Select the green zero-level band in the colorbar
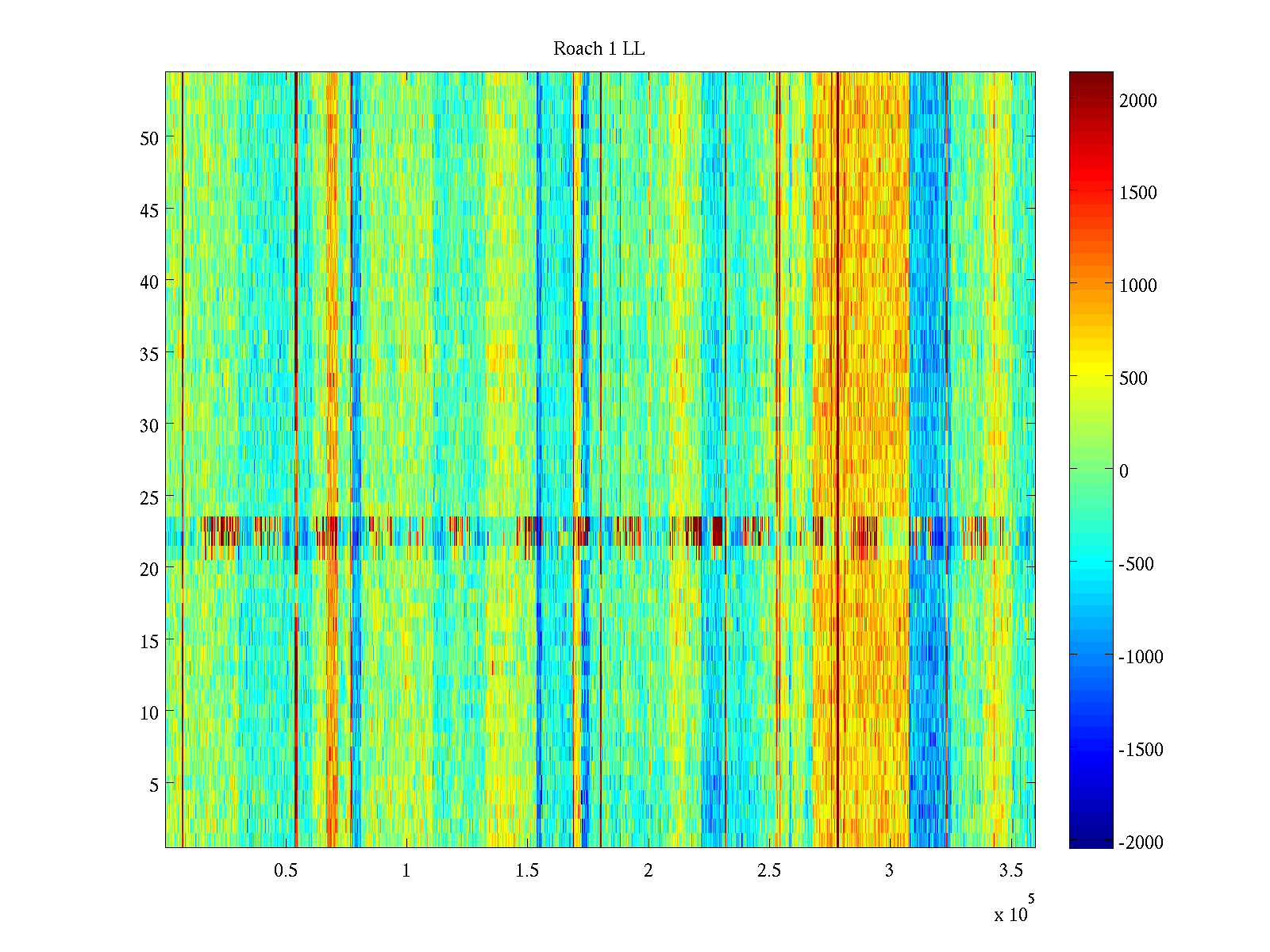 pyautogui.click(x=1091, y=470)
